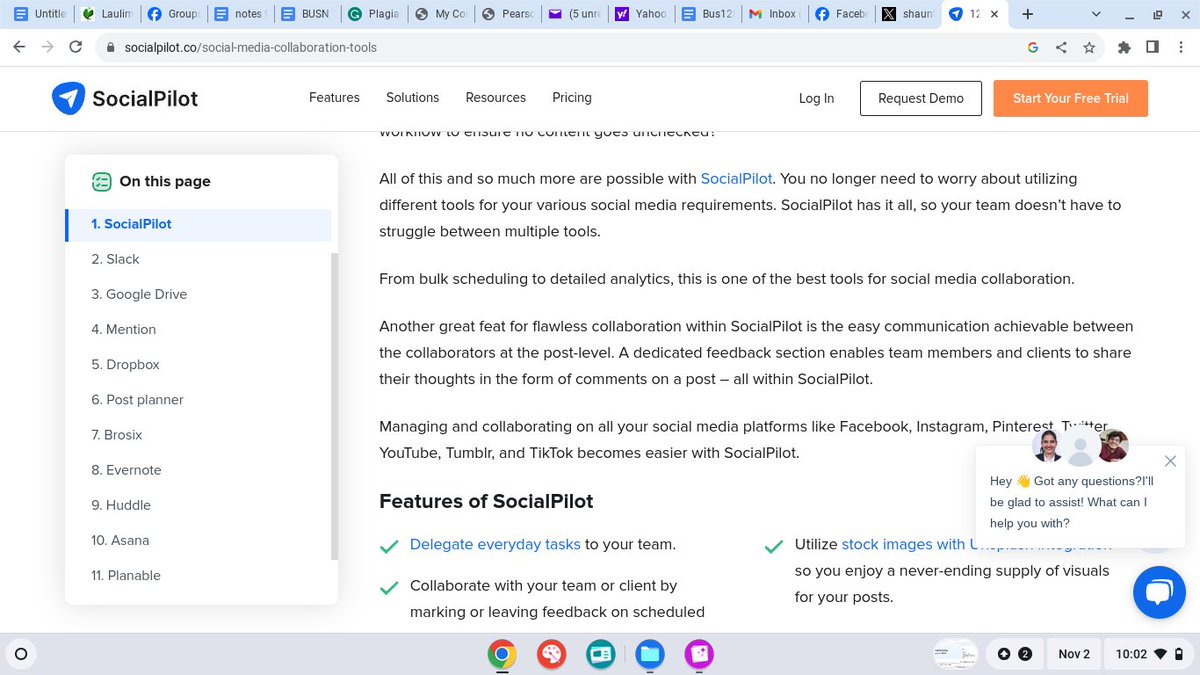The height and width of the screenshot is (675, 1200).
Task: Click the On this page panel scrollbar
Action: (x=334, y=405)
